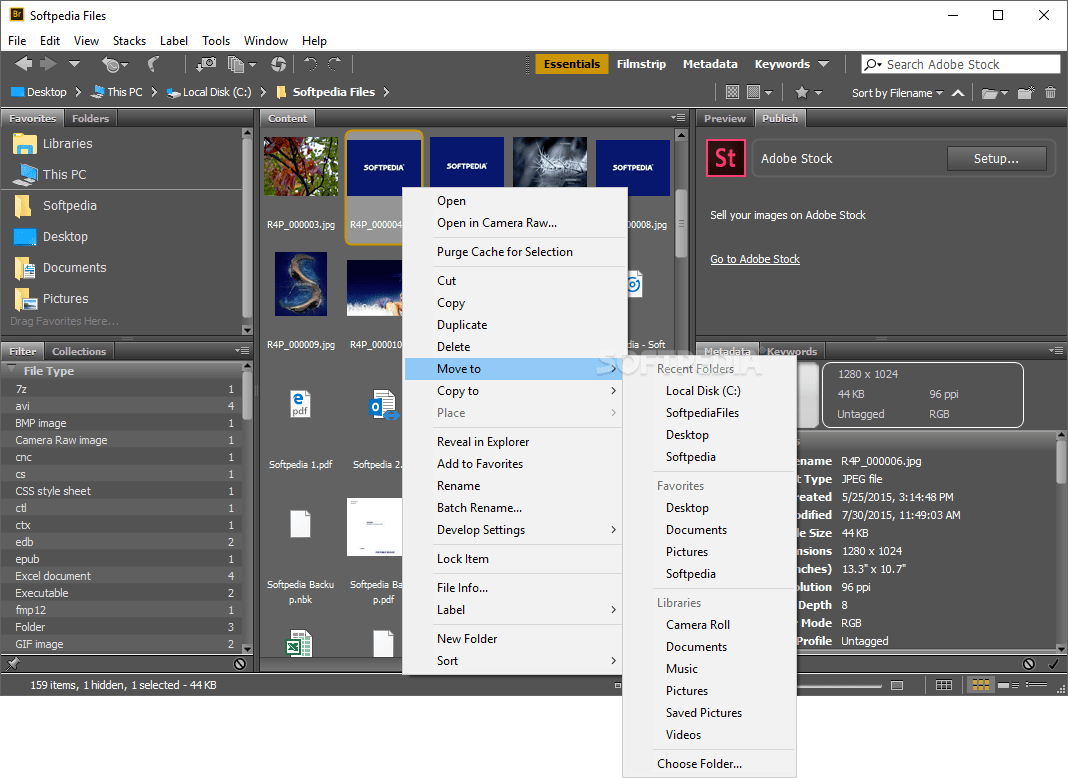Click the Open recent file folder icon
This screenshot has width=1068, height=778.
point(994,93)
